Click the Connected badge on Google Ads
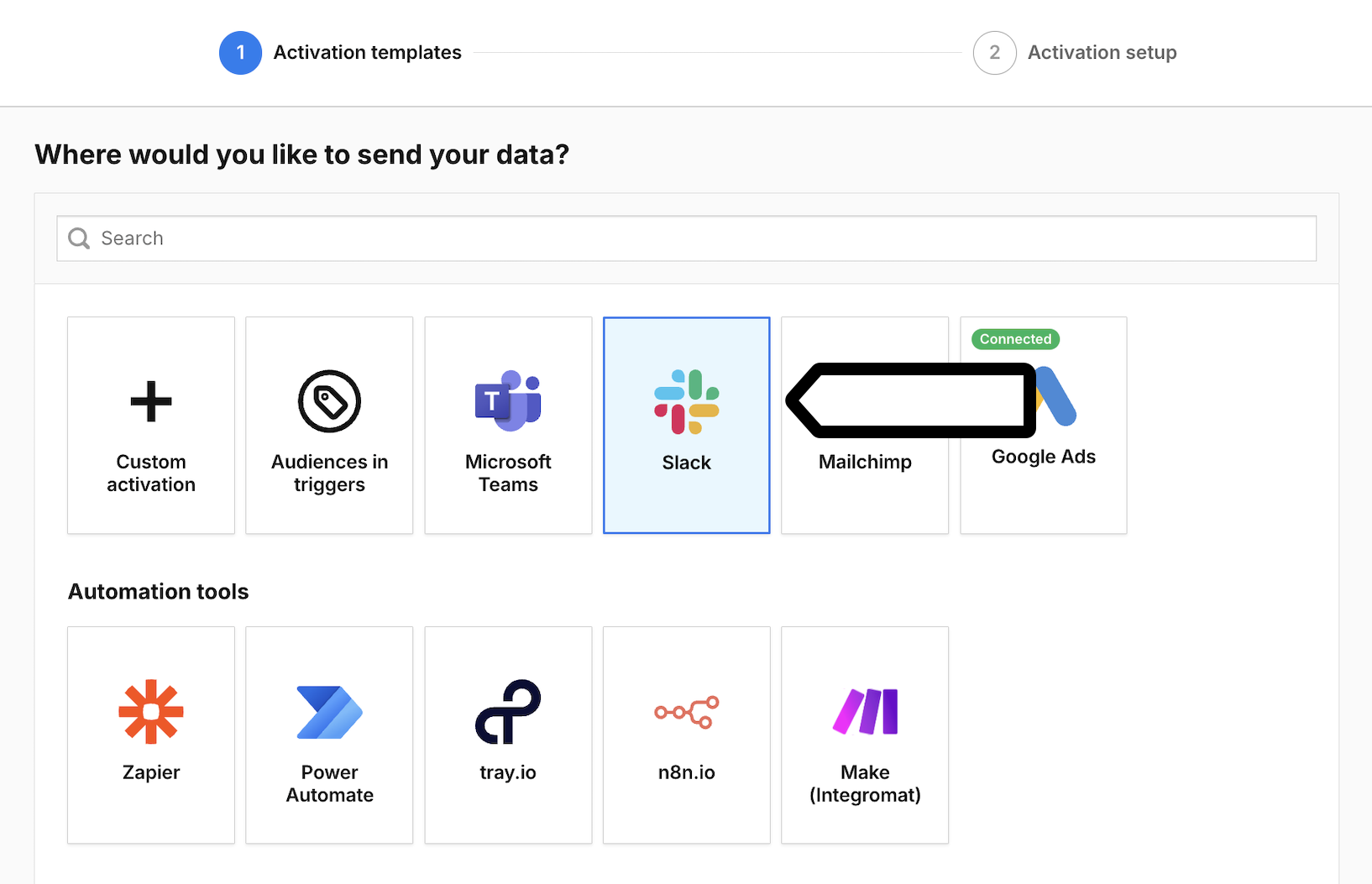Screen dimensions: 1372x884 [x=1015, y=339]
